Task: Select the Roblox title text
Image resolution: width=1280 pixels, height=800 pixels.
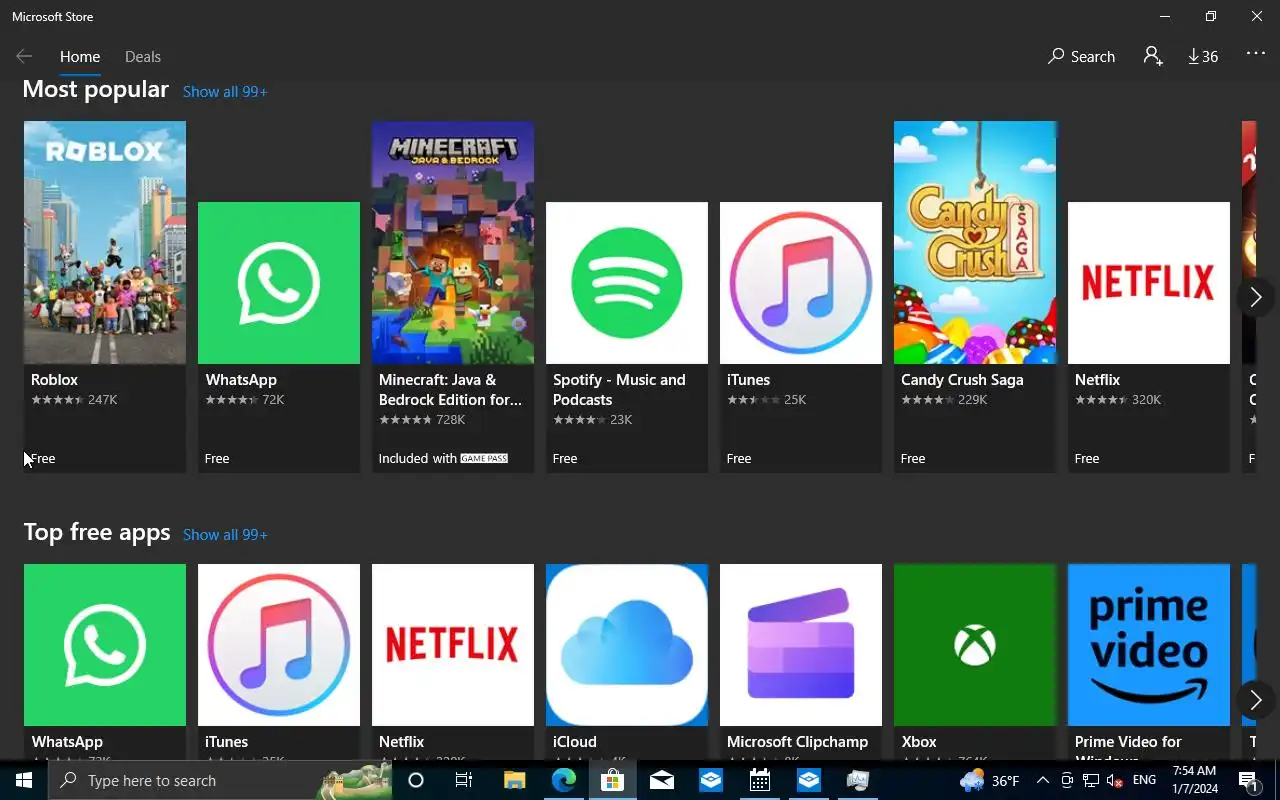Action: pyautogui.click(x=54, y=380)
